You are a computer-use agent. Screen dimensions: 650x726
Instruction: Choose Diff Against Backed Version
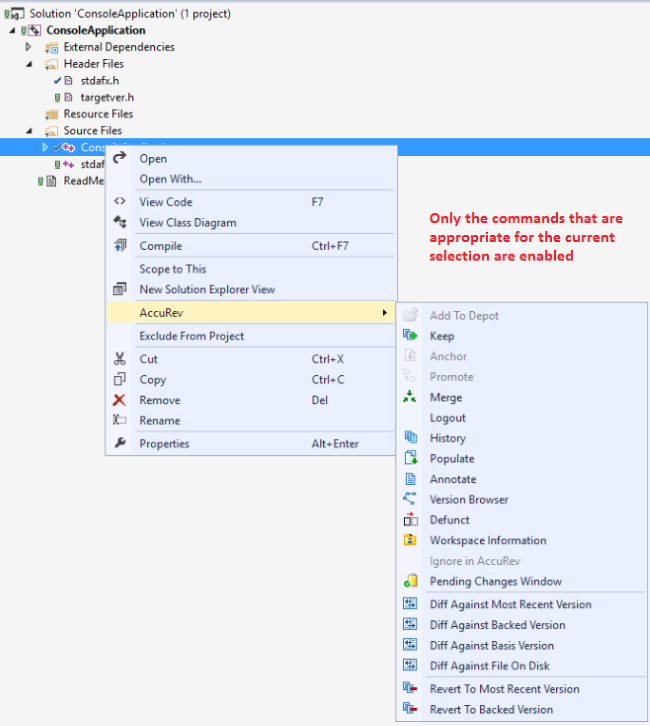pyautogui.click(x=497, y=625)
